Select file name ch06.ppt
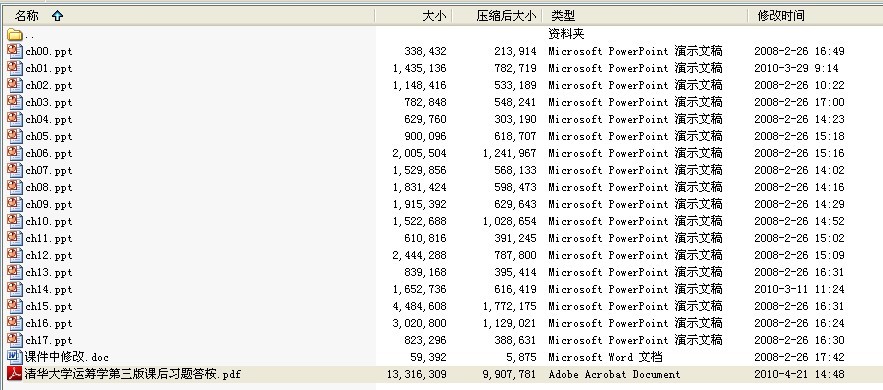Image resolution: width=883 pixels, height=390 pixels. pyautogui.click(x=48, y=153)
